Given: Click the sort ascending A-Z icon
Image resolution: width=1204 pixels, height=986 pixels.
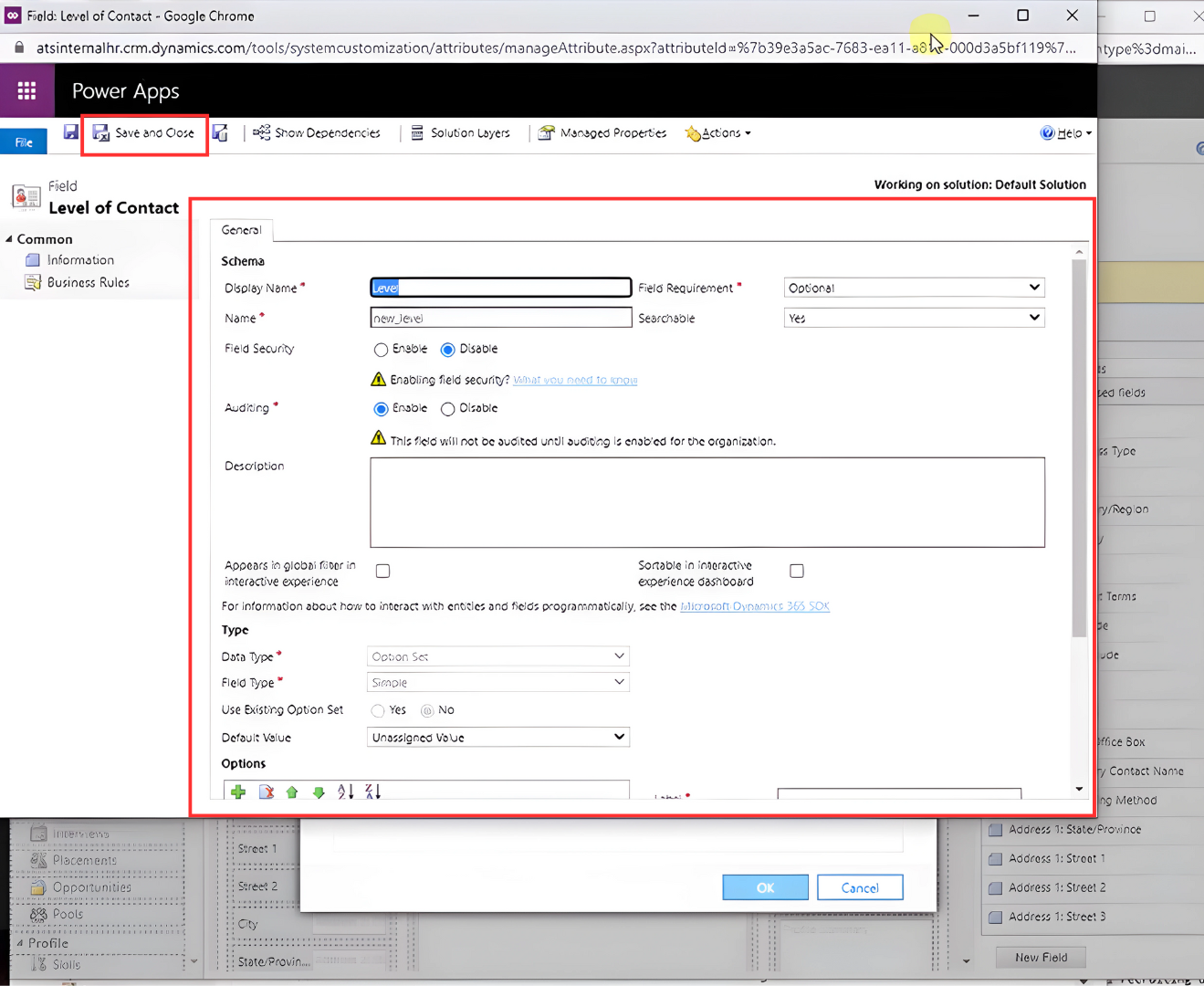Looking at the screenshot, I should [x=345, y=792].
